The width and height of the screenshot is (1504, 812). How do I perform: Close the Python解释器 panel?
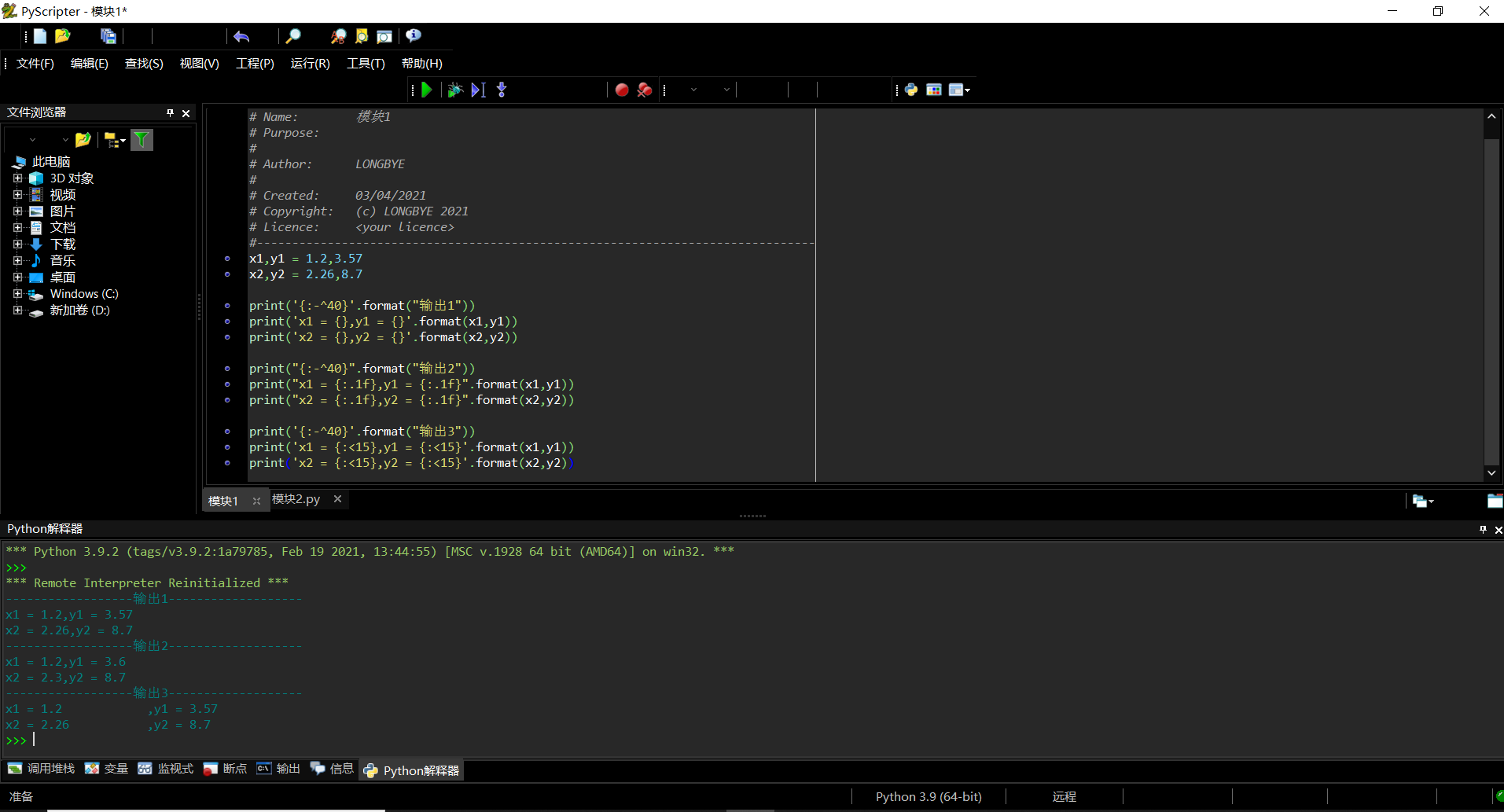click(1498, 530)
